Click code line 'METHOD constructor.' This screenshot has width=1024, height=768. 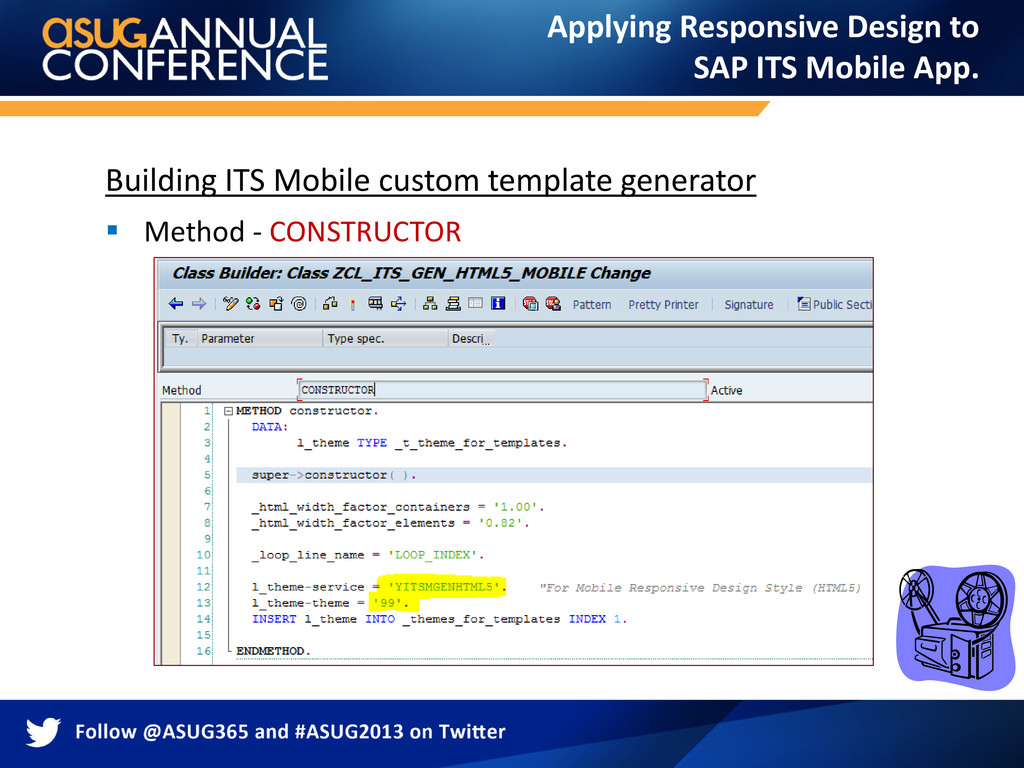307,411
